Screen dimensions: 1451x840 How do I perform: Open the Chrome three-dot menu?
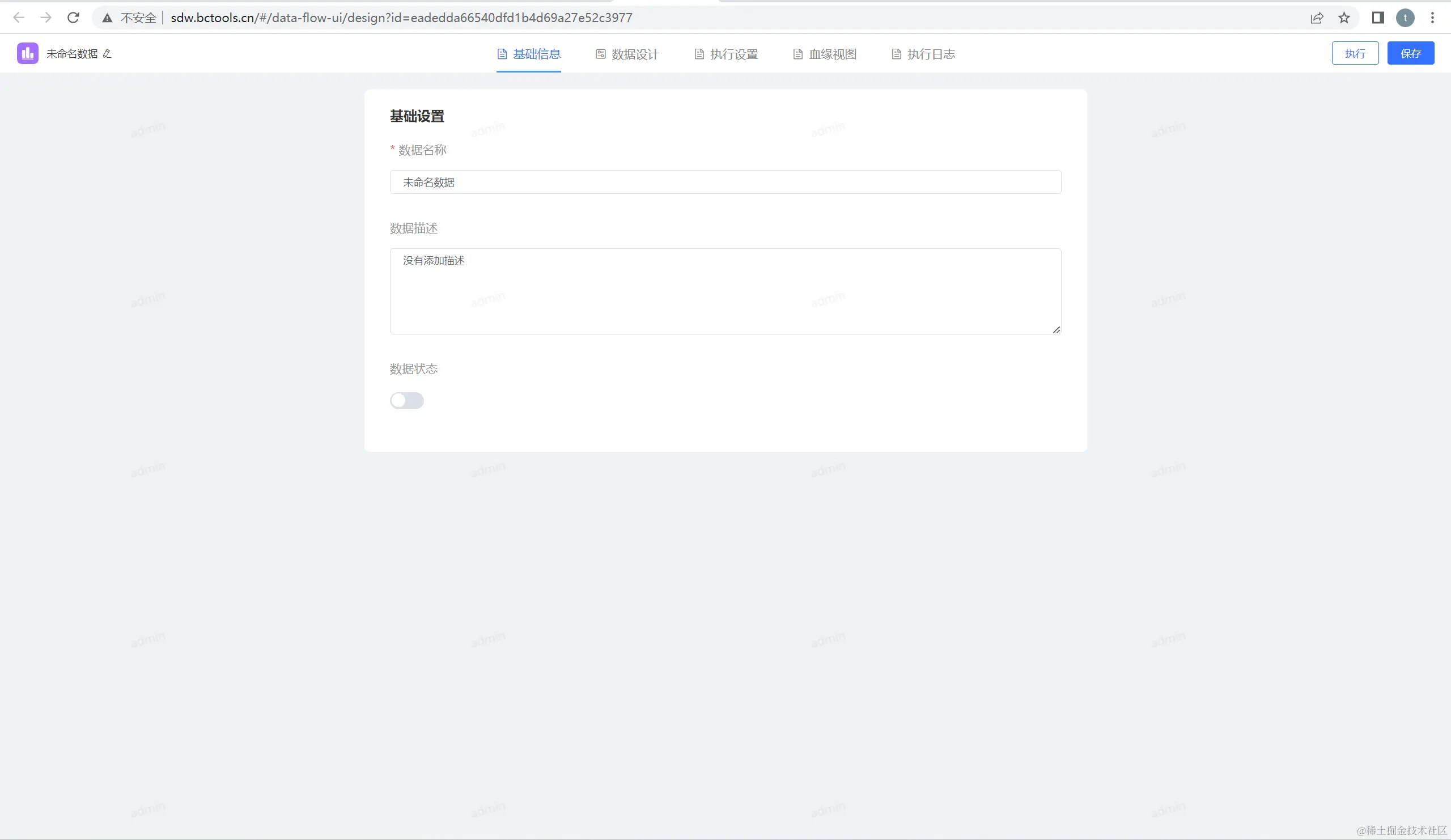[1432, 18]
